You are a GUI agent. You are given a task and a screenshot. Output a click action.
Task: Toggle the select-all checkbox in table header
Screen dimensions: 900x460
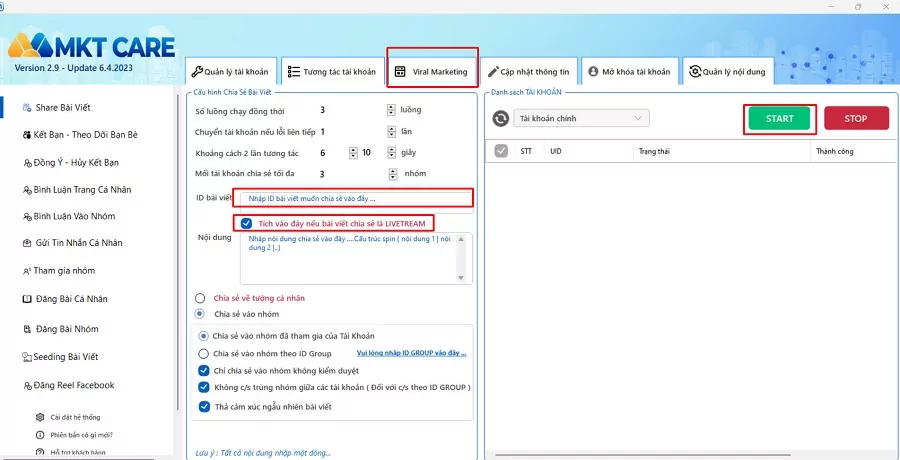pyautogui.click(x=501, y=151)
